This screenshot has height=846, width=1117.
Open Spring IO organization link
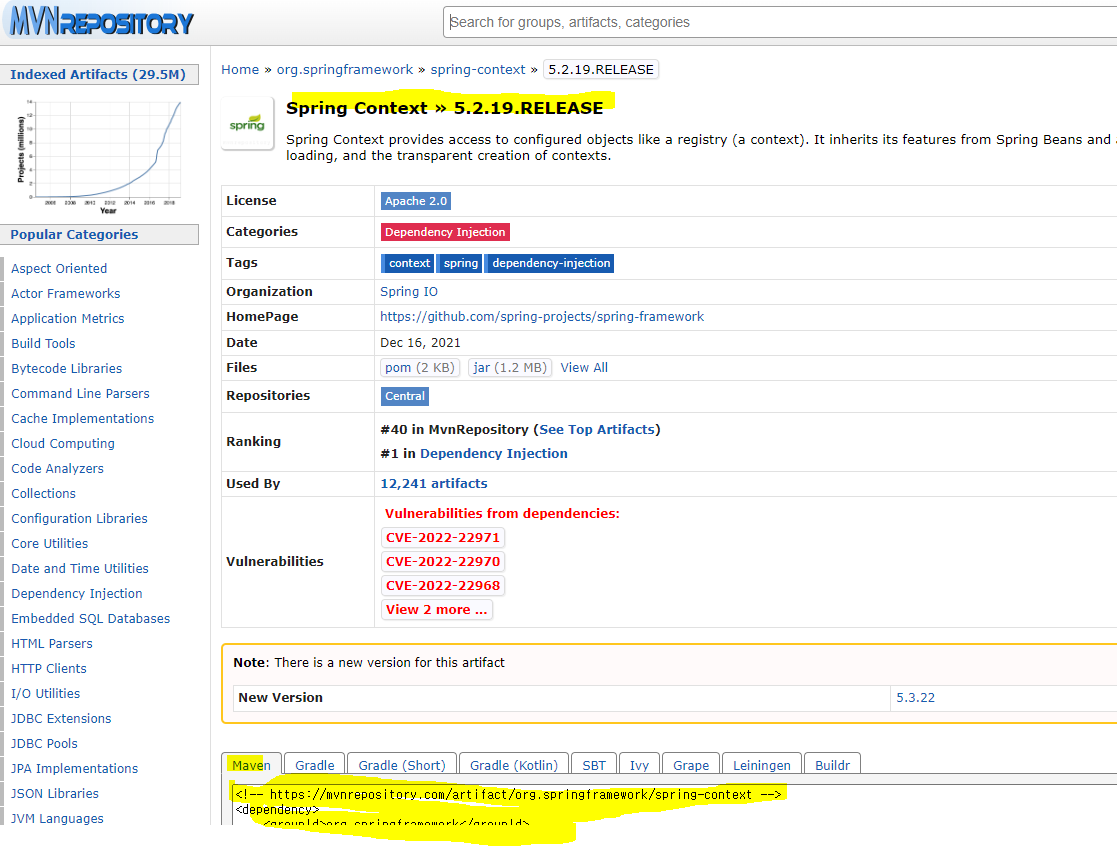409,291
